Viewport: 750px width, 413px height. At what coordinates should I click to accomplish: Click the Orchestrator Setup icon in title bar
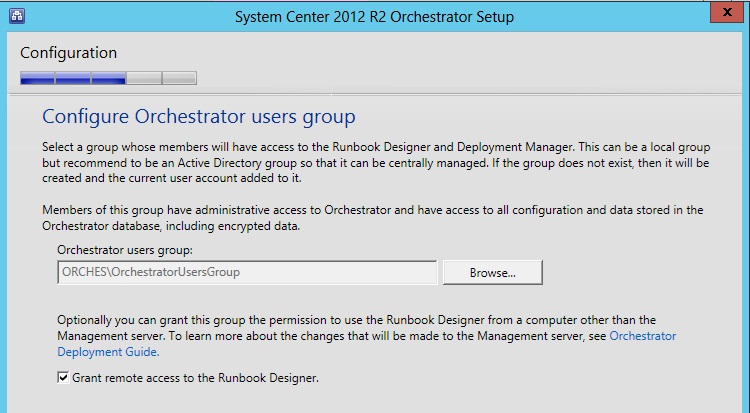[16, 16]
